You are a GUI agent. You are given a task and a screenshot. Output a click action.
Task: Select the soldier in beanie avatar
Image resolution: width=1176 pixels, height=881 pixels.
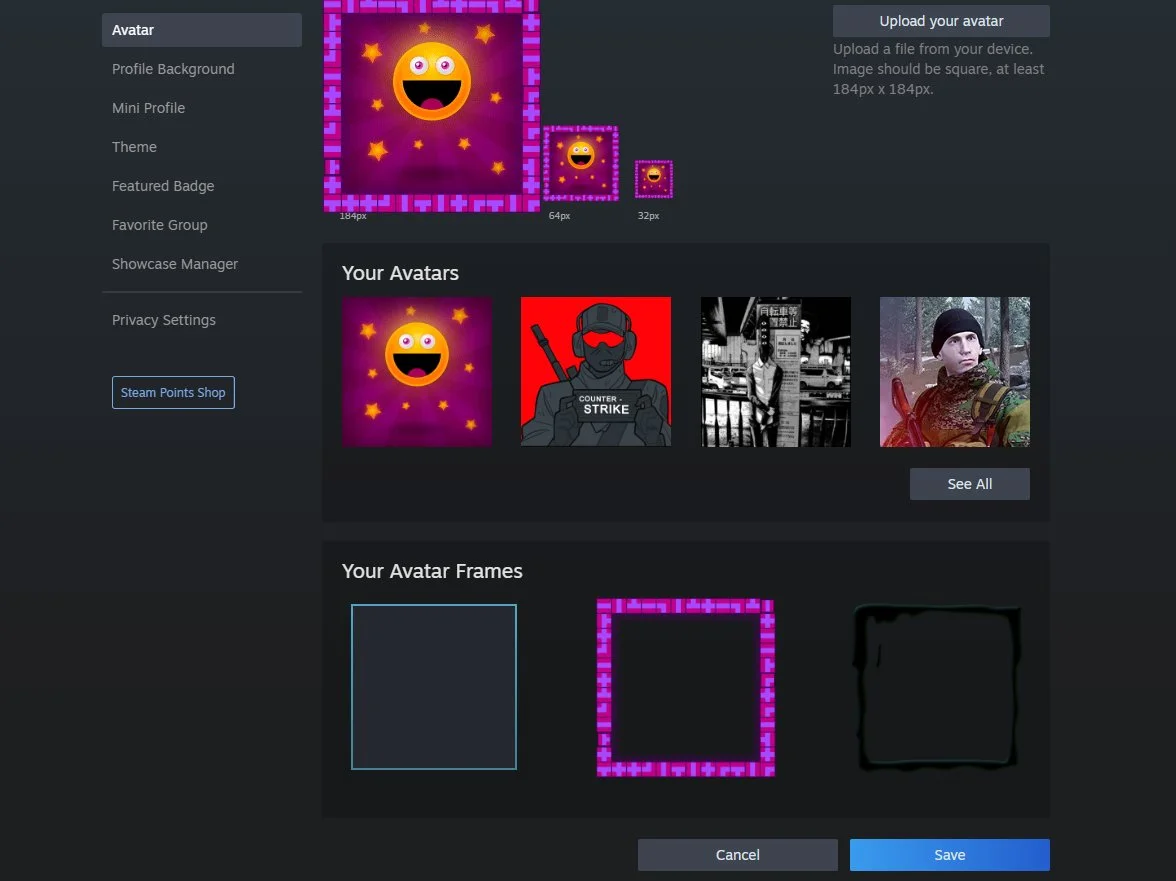pyautogui.click(x=955, y=371)
